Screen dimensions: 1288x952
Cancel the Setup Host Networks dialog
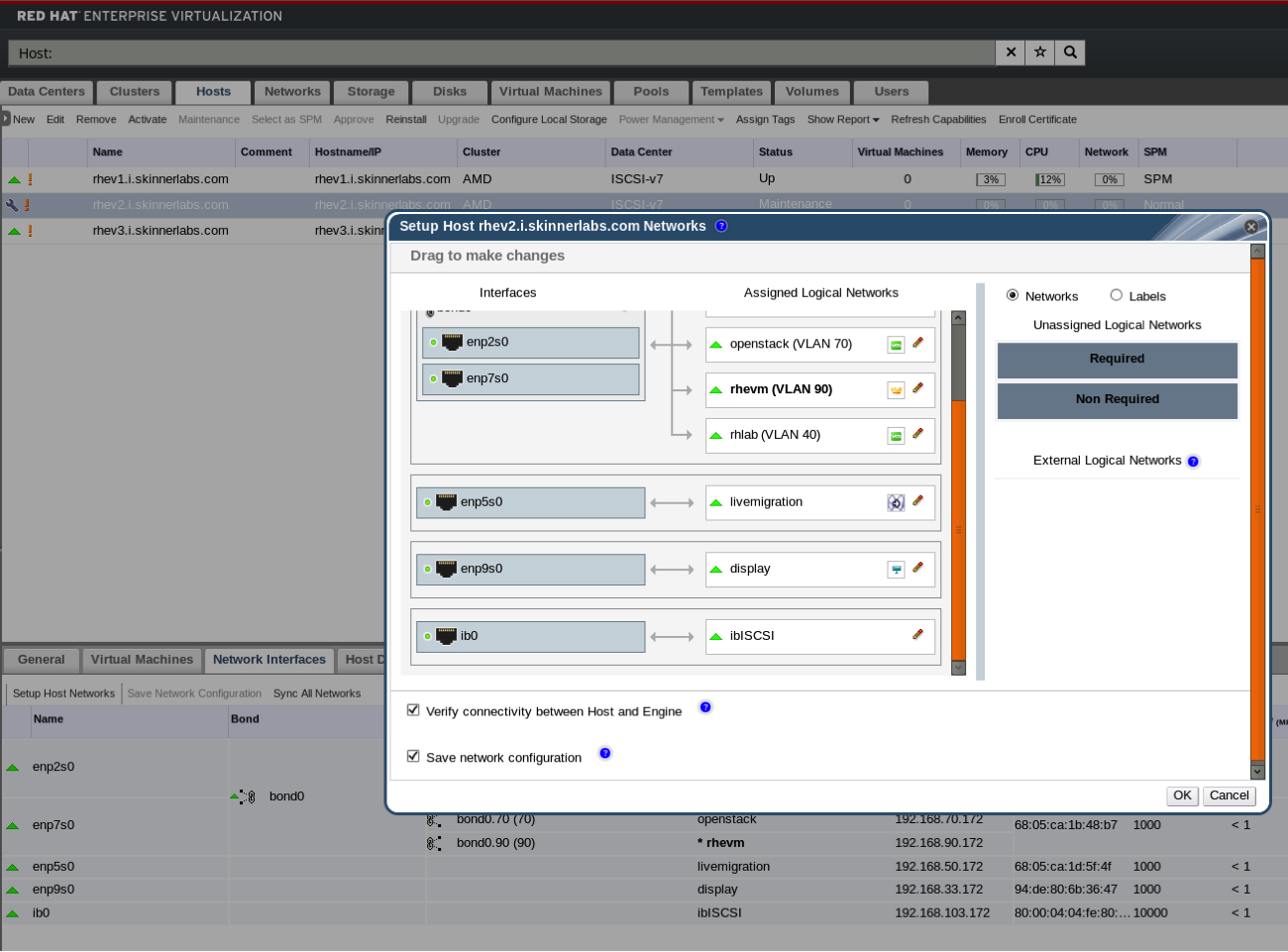pos(1229,795)
